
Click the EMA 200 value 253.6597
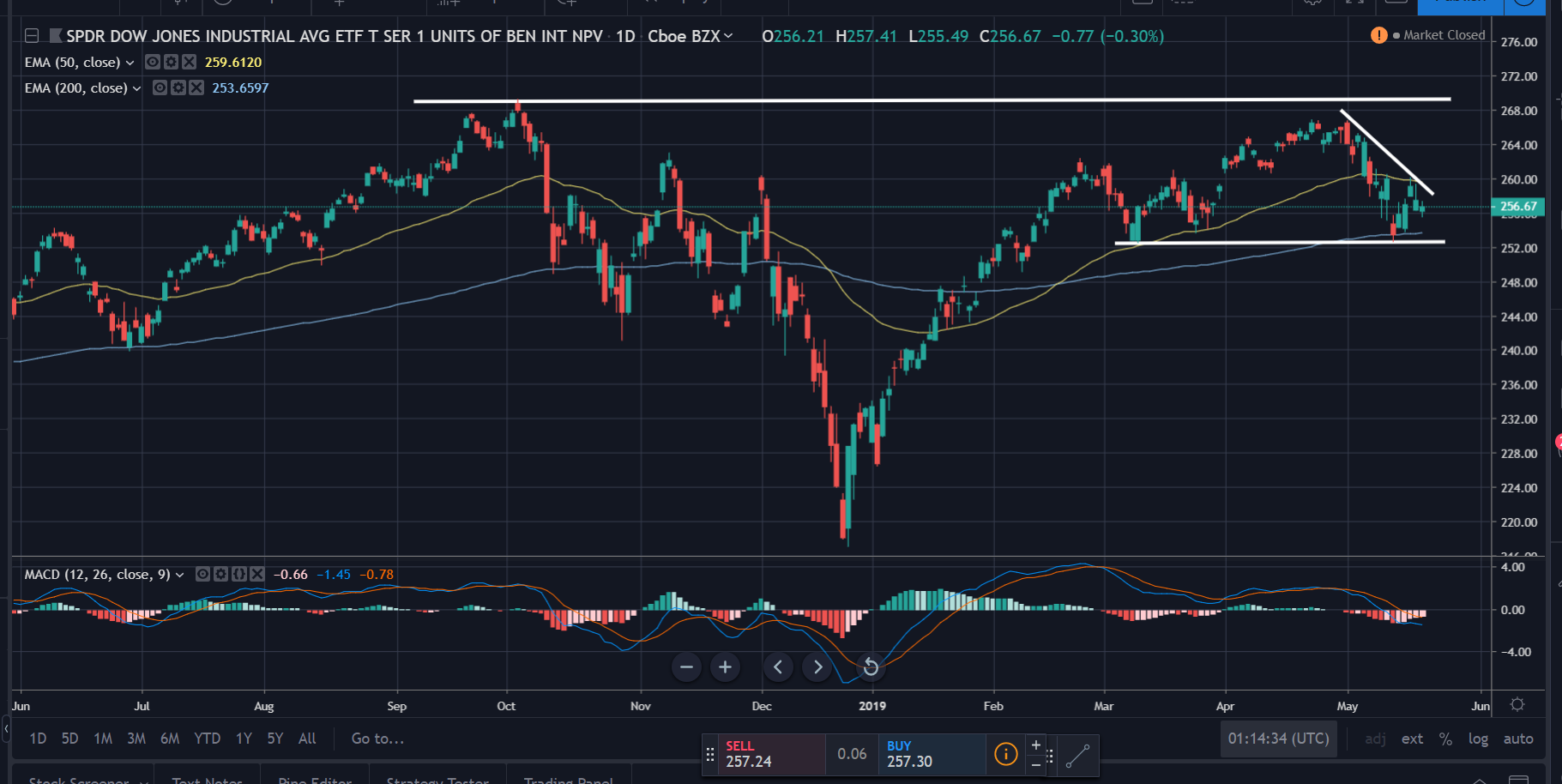coord(240,88)
